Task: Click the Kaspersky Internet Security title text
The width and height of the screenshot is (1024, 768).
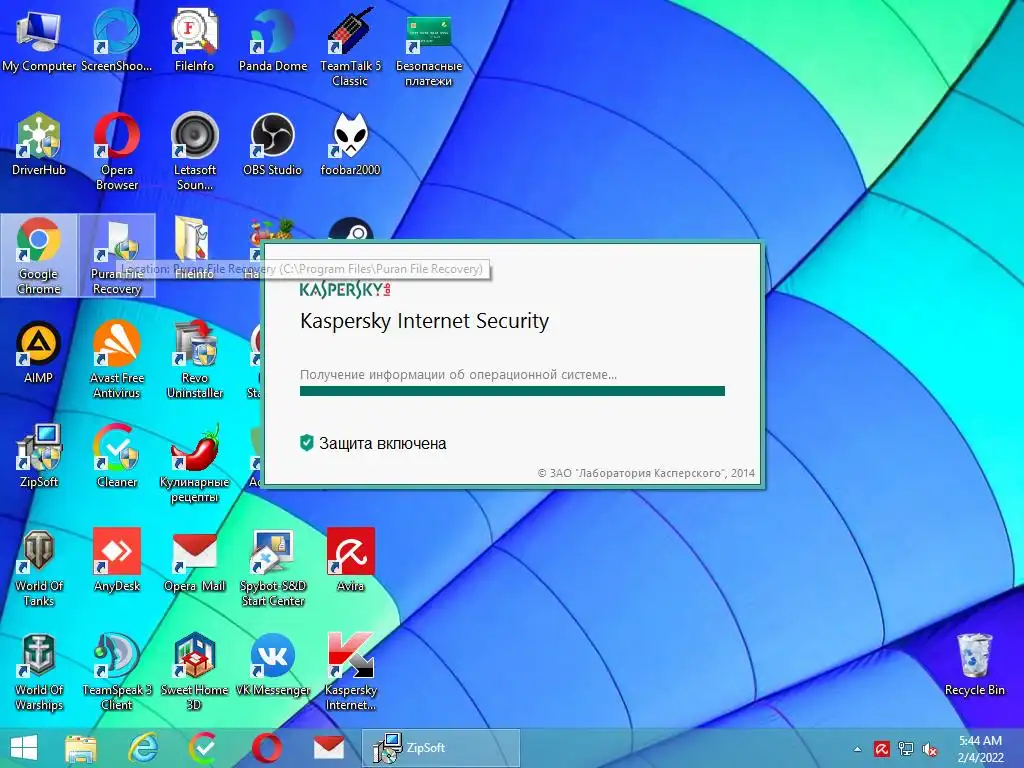Action: (x=424, y=321)
